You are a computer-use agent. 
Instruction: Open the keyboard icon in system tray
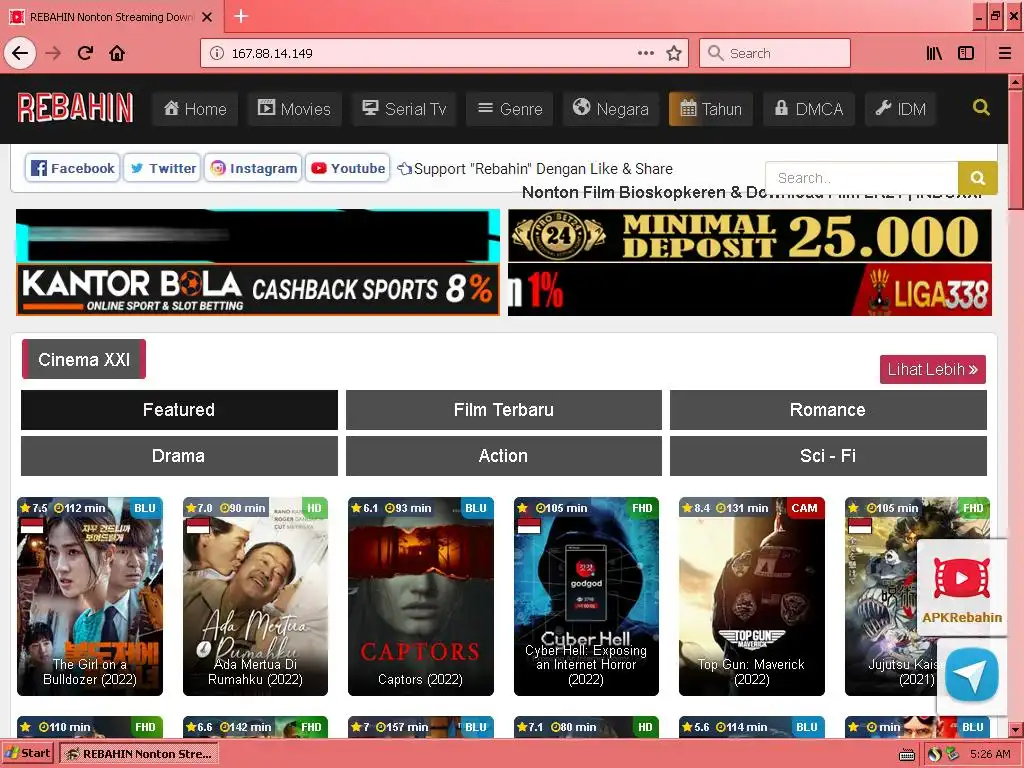point(906,755)
